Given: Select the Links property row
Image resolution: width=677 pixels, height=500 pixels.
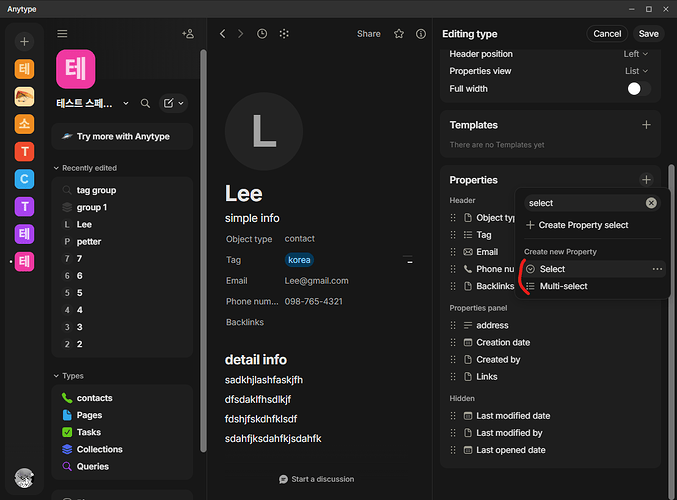Looking at the screenshot, I should point(550,377).
